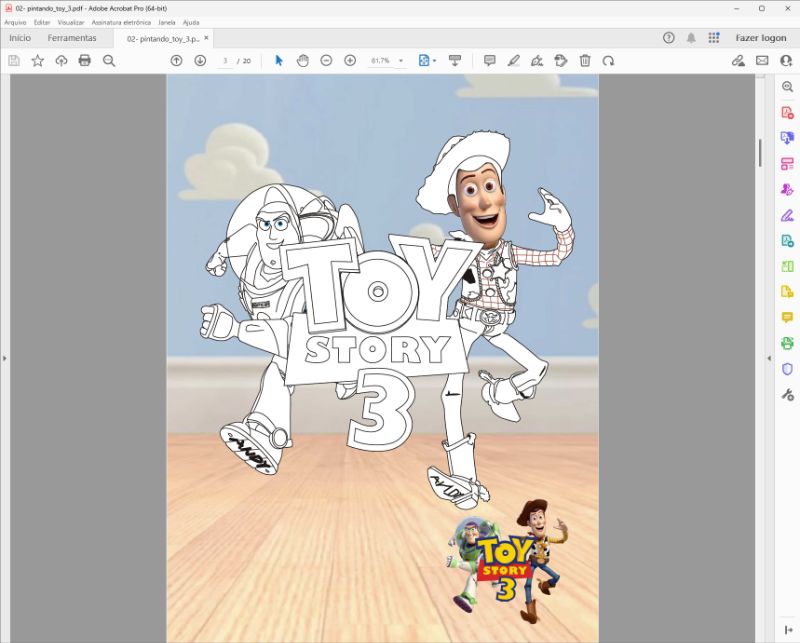Switch to the Ferramentas tab
Viewport: 800px width, 643px height.
tap(72, 38)
